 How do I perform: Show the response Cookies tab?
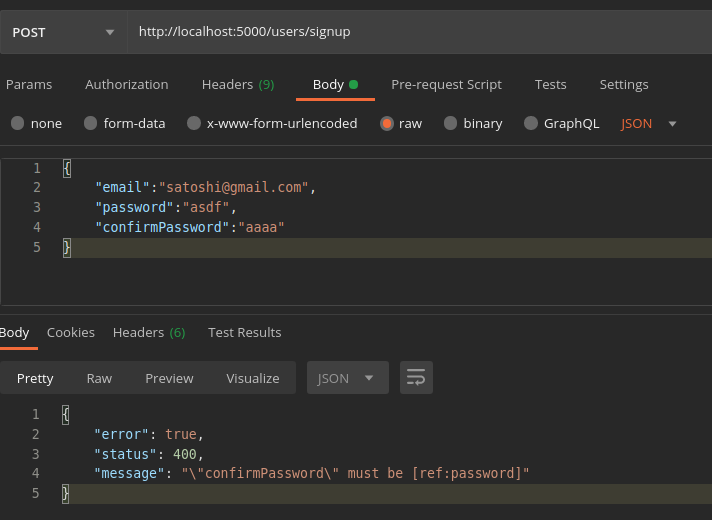(71, 333)
